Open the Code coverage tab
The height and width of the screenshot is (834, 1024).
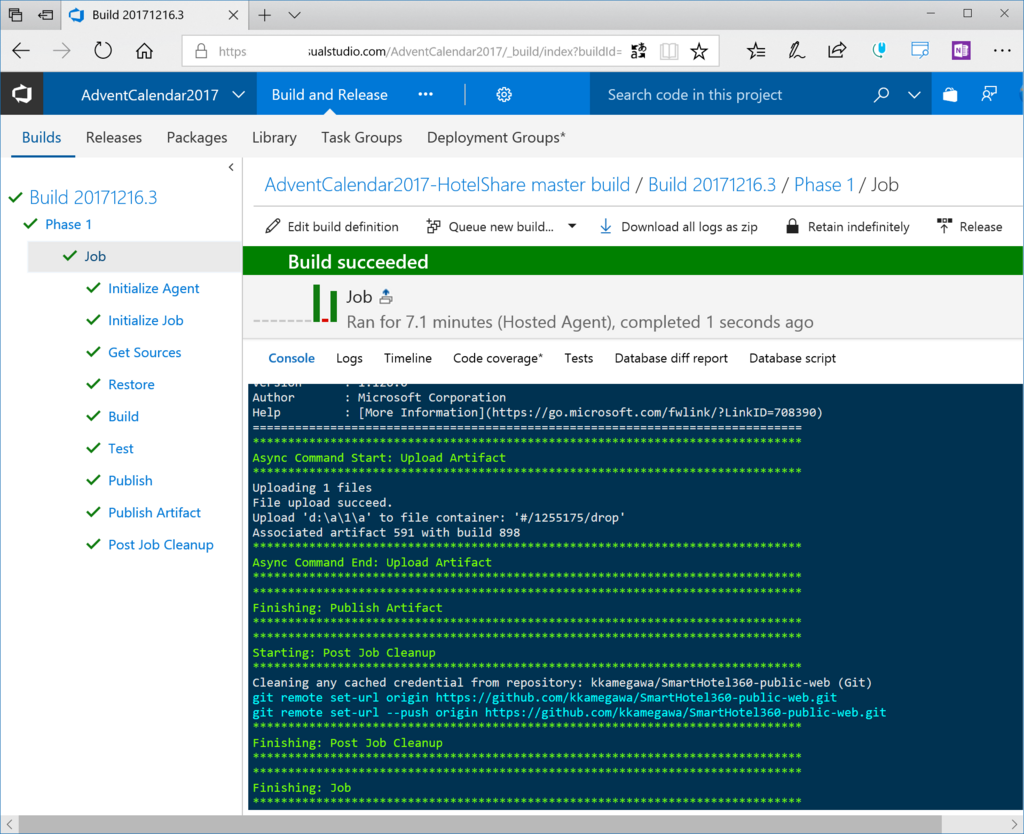click(498, 358)
